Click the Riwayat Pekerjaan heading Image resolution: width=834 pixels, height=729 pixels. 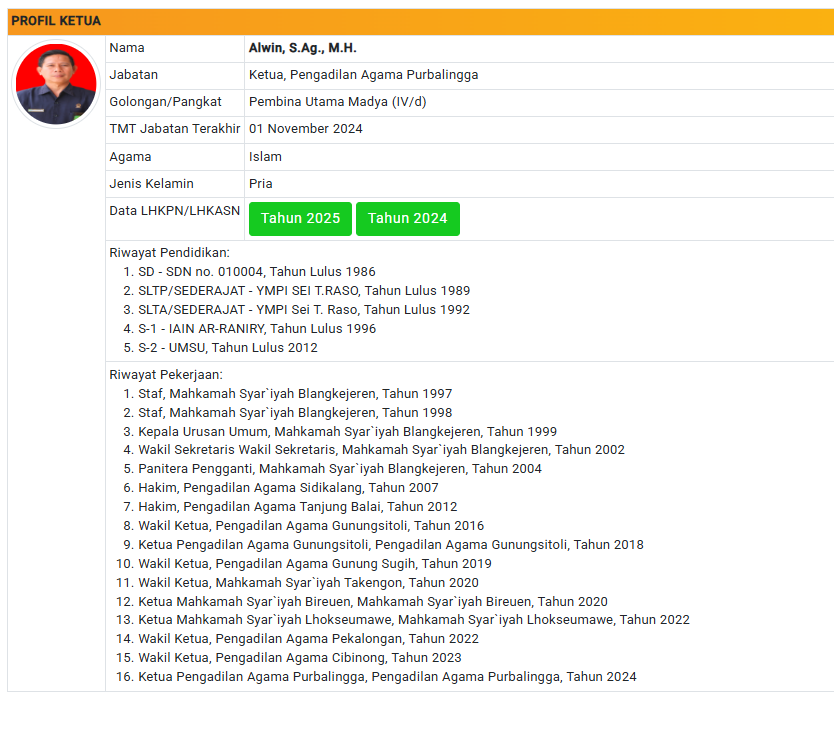(x=166, y=375)
